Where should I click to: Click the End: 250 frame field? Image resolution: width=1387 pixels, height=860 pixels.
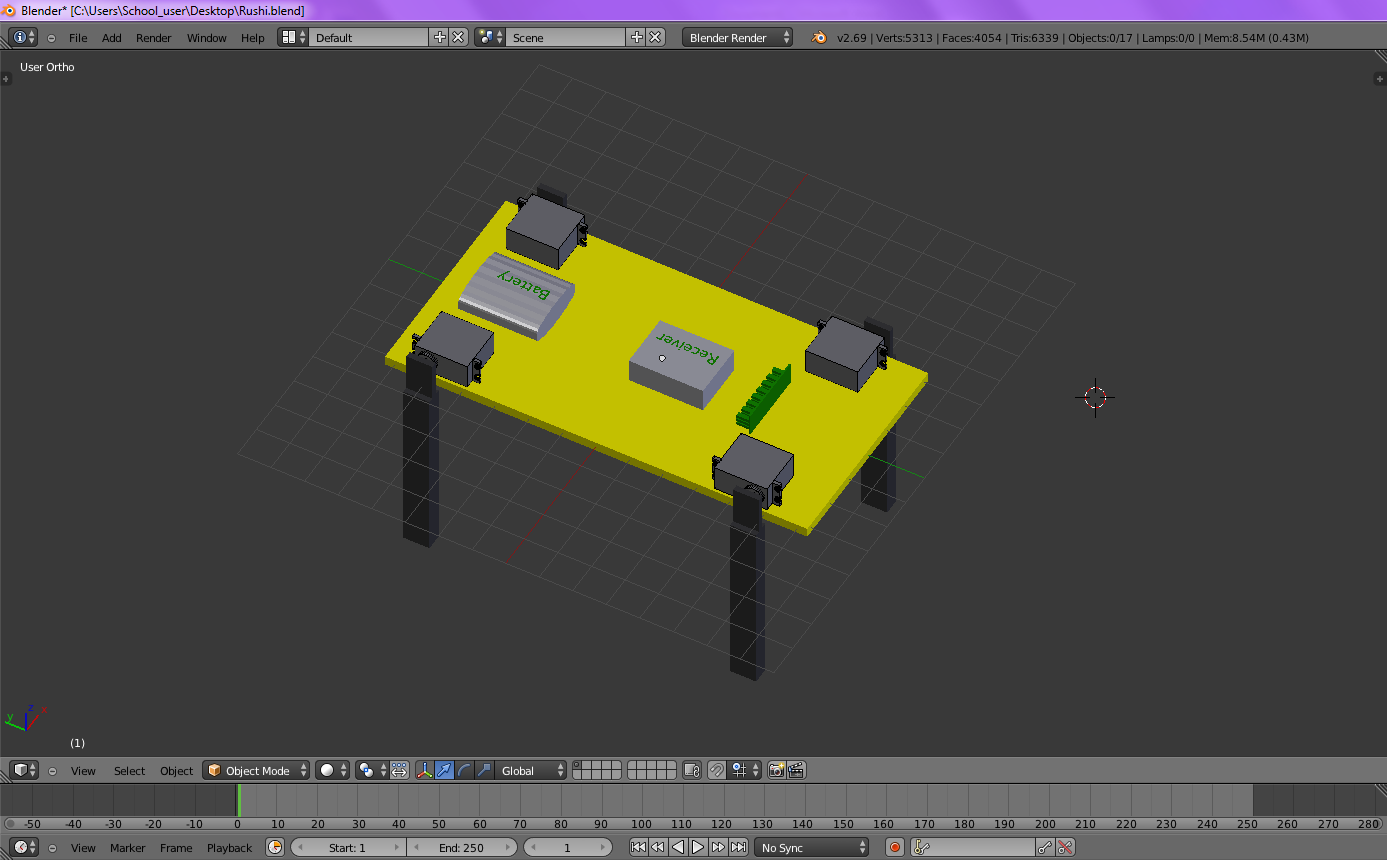(x=462, y=847)
